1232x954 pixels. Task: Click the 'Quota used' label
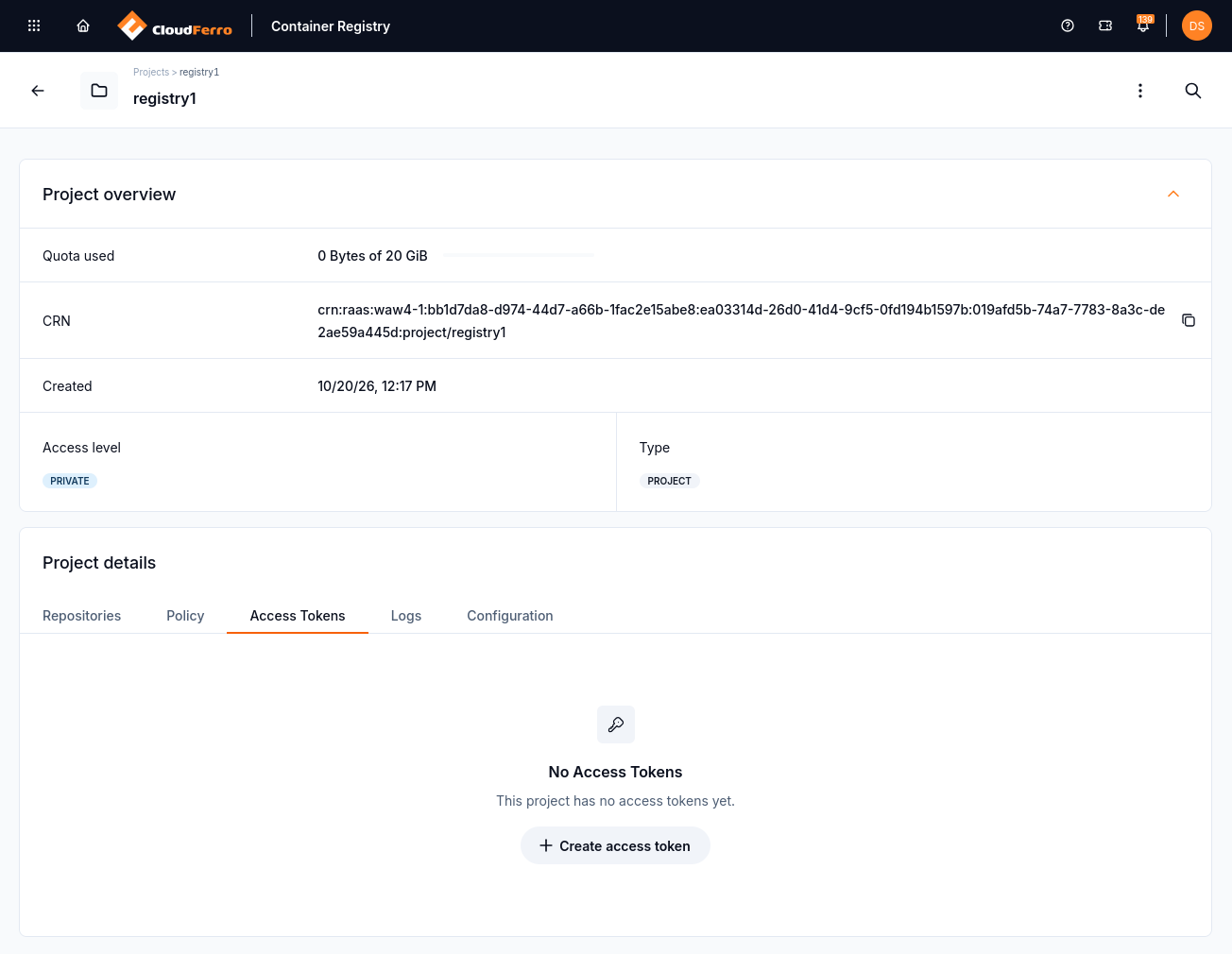pos(78,256)
